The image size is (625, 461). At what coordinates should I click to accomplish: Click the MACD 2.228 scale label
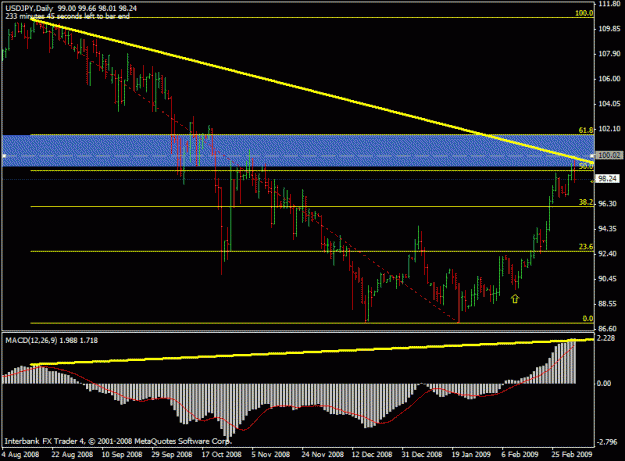[x=605, y=338]
